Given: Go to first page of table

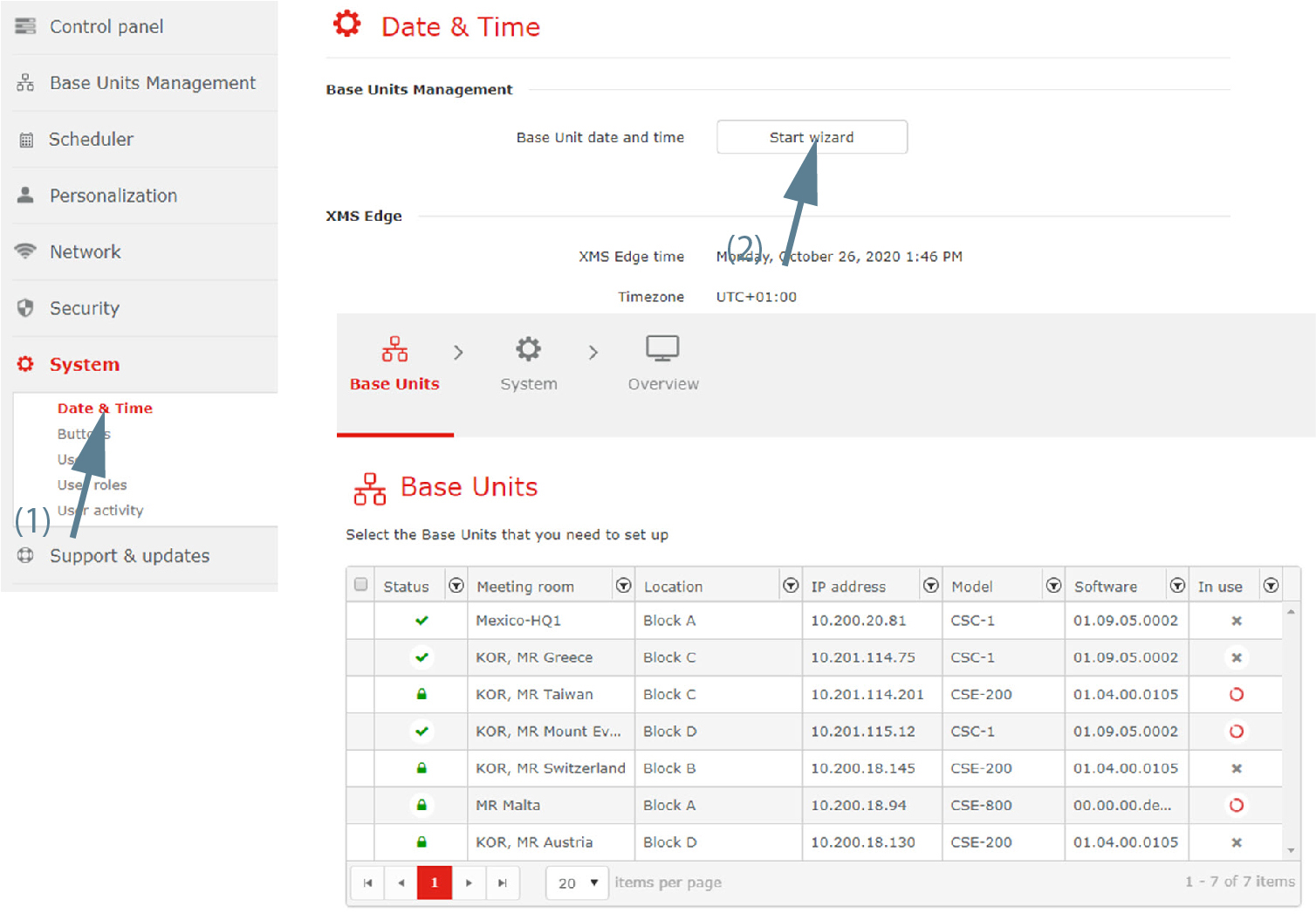Looking at the screenshot, I should tap(367, 883).
